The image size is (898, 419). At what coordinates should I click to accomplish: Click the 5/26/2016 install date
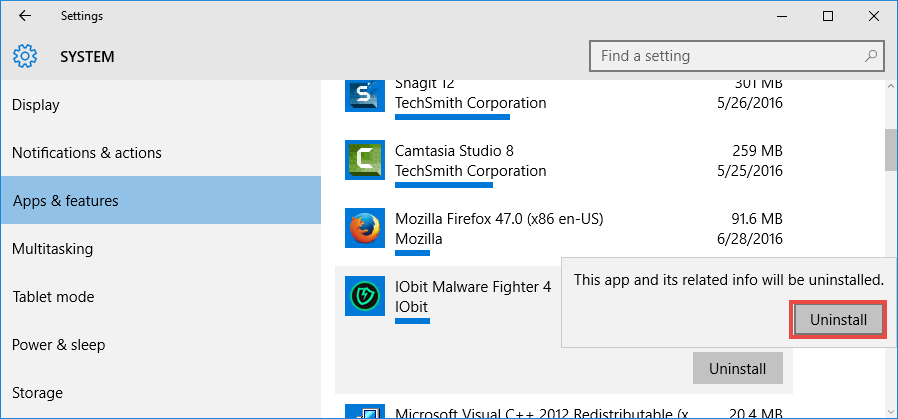tap(752, 103)
